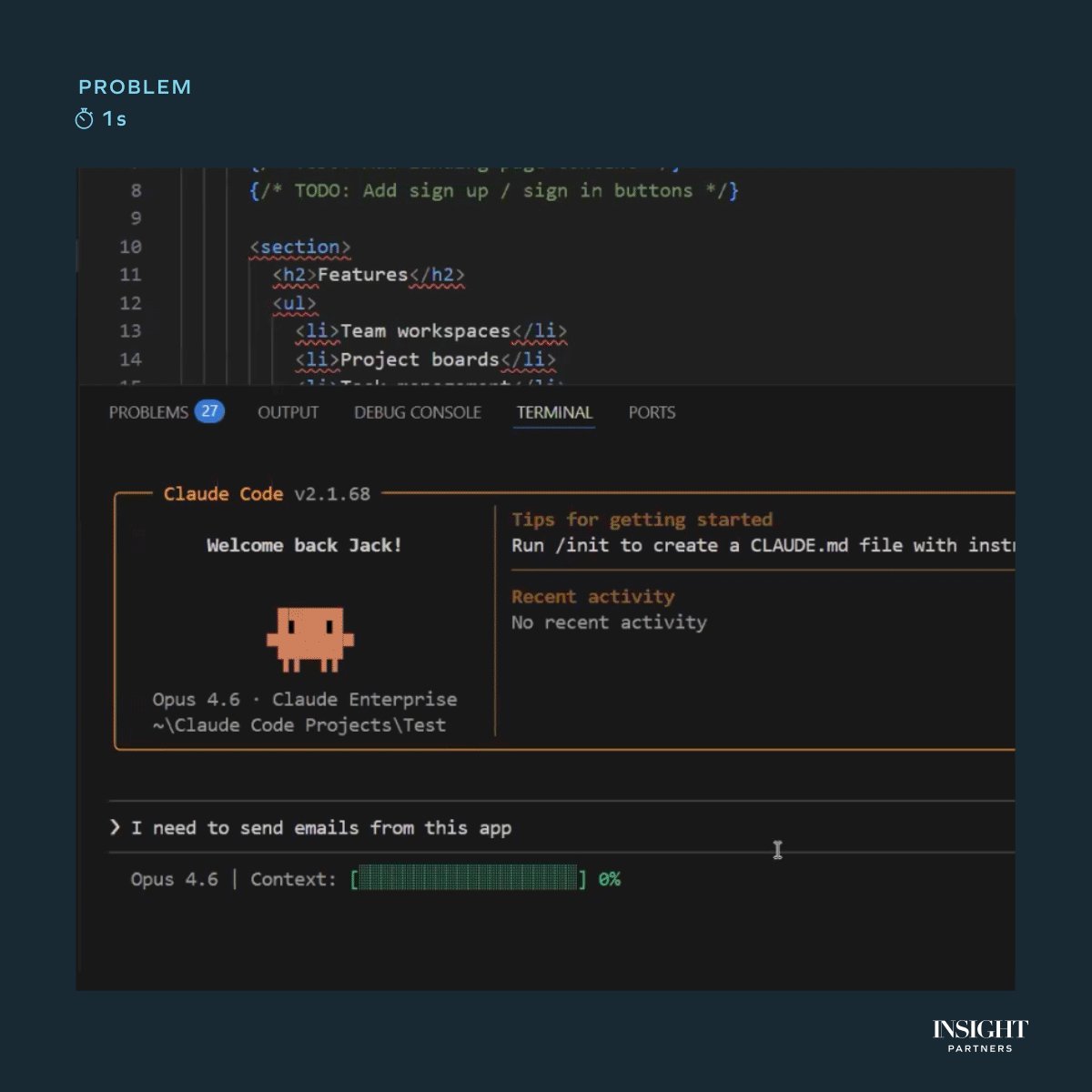Click 'Opus 4.6 · Claude Enterprise' line

coord(305,700)
